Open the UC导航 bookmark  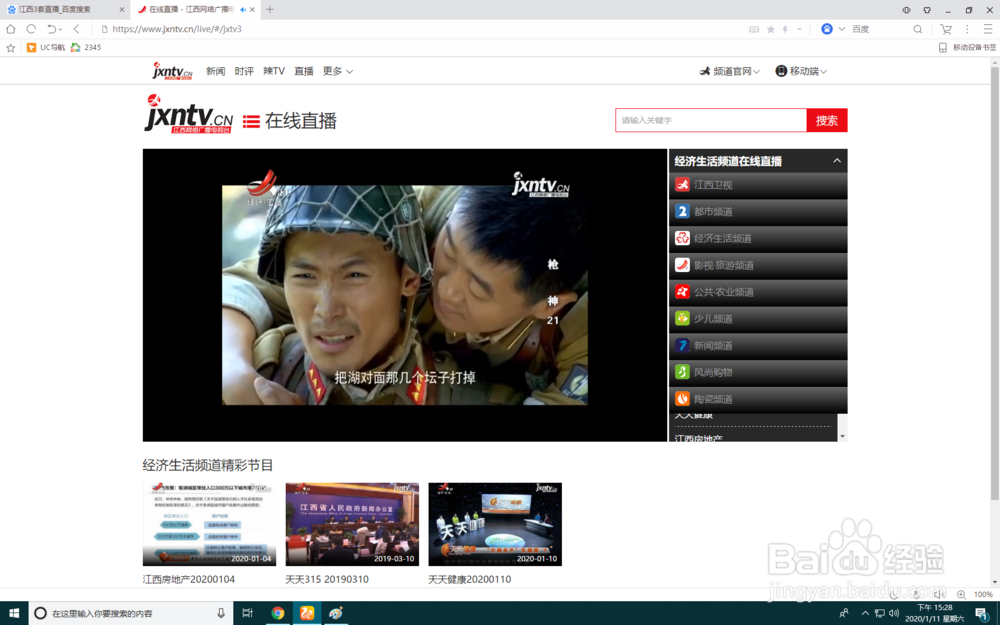coord(46,47)
